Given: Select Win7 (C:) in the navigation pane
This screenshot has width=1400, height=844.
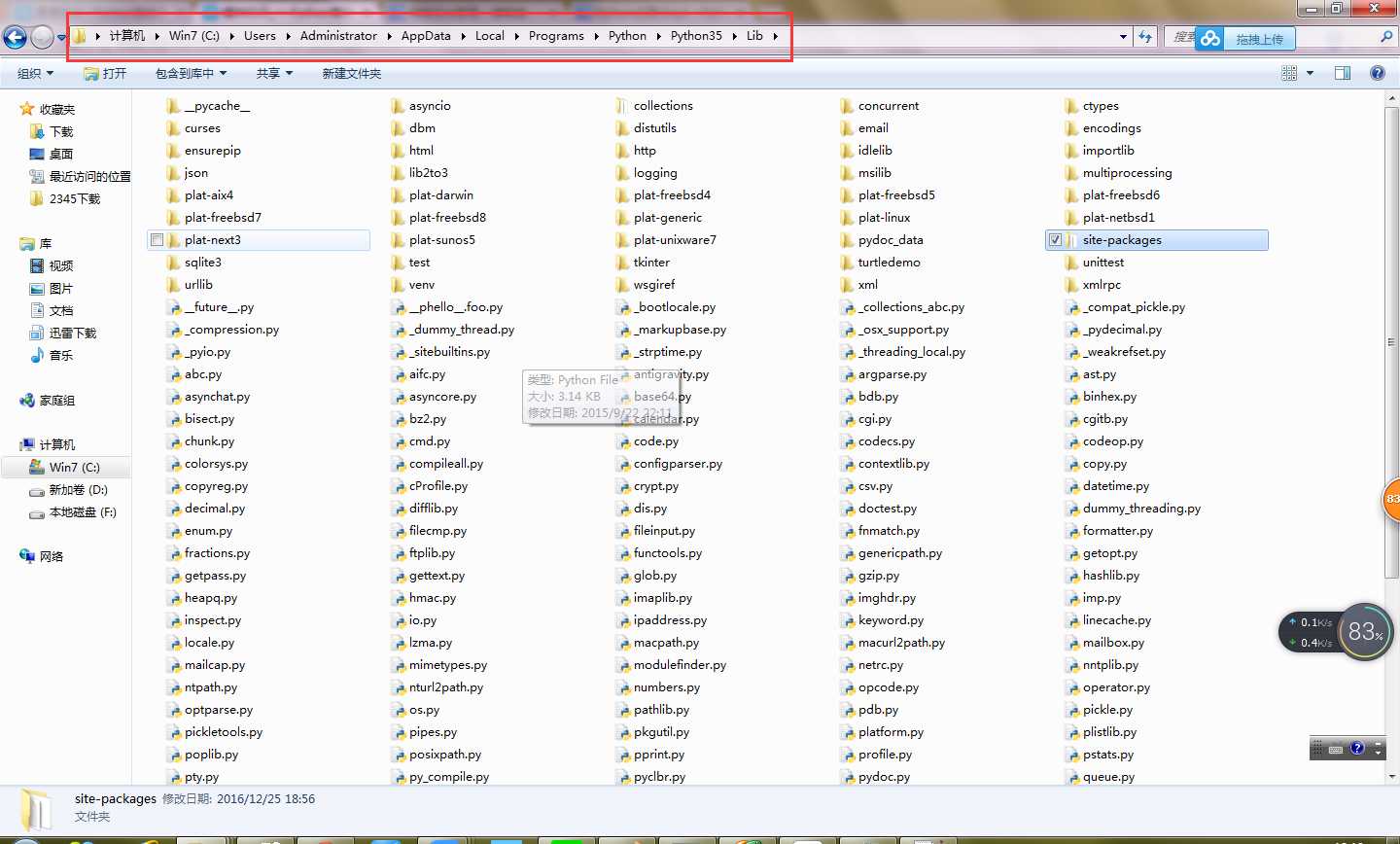Looking at the screenshot, I should (65, 467).
